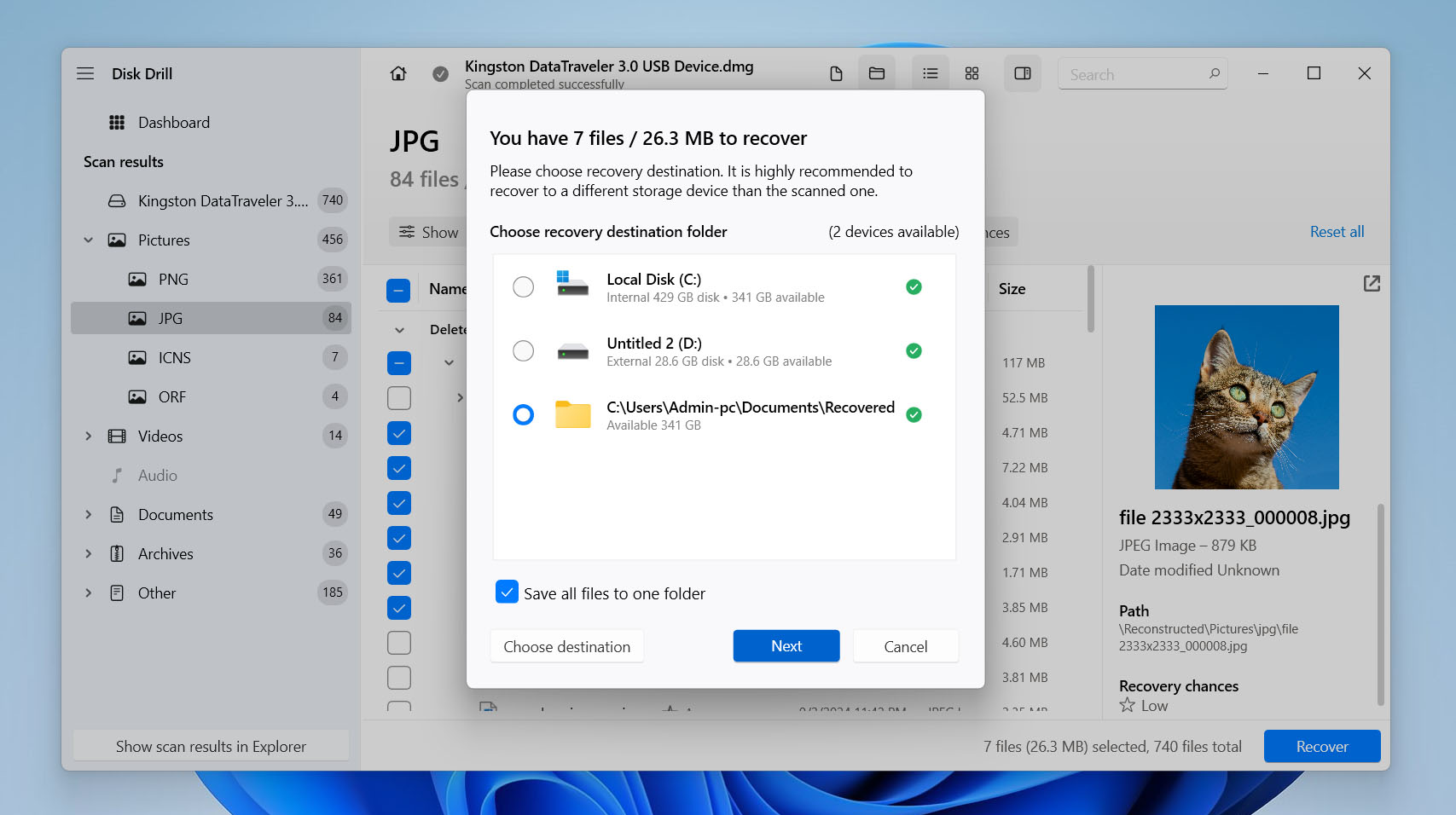1456x815 pixels.
Task: Collapse the 117 MB folder row chevron
Action: [449, 363]
